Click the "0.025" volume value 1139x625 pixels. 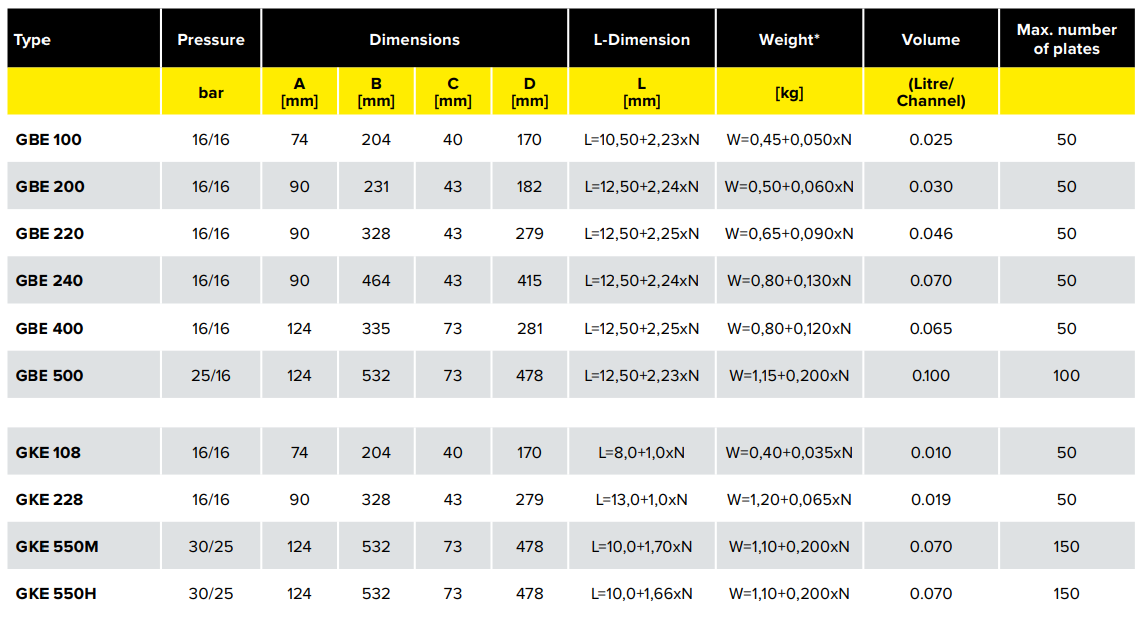pyautogui.click(x=931, y=140)
